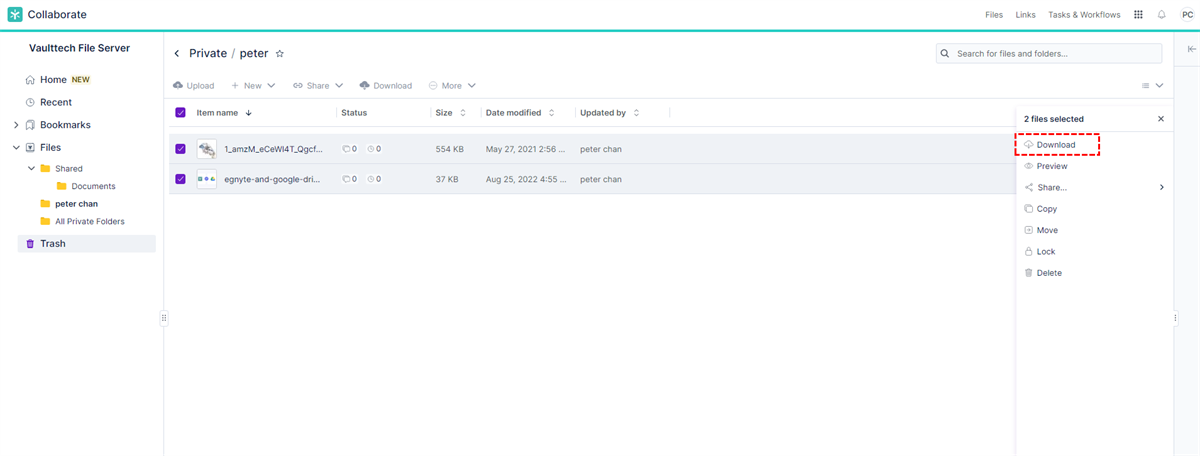Open the More dropdown
The height and width of the screenshot is (456, 1200).
click(x=452, y=85)
